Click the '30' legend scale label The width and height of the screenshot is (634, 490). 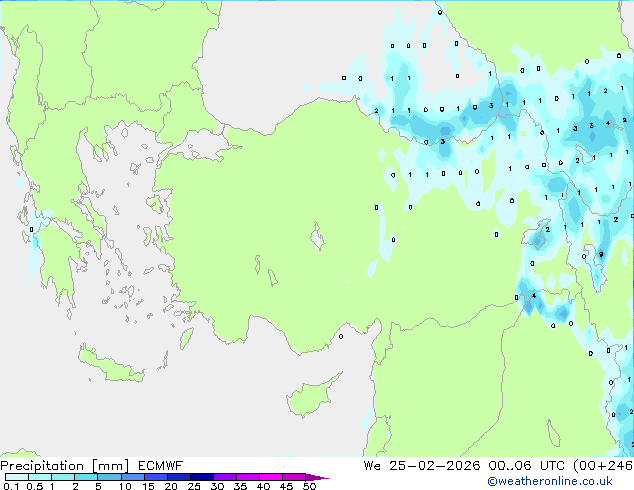[217, 486]
